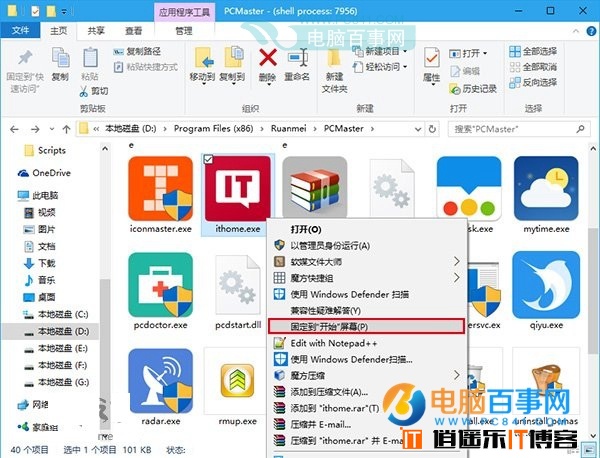The height and width of the screenshot is (458, 600).
Task: Select OneDrive in navigation pane
Action: pyautogui.click(x=44, y=173)
